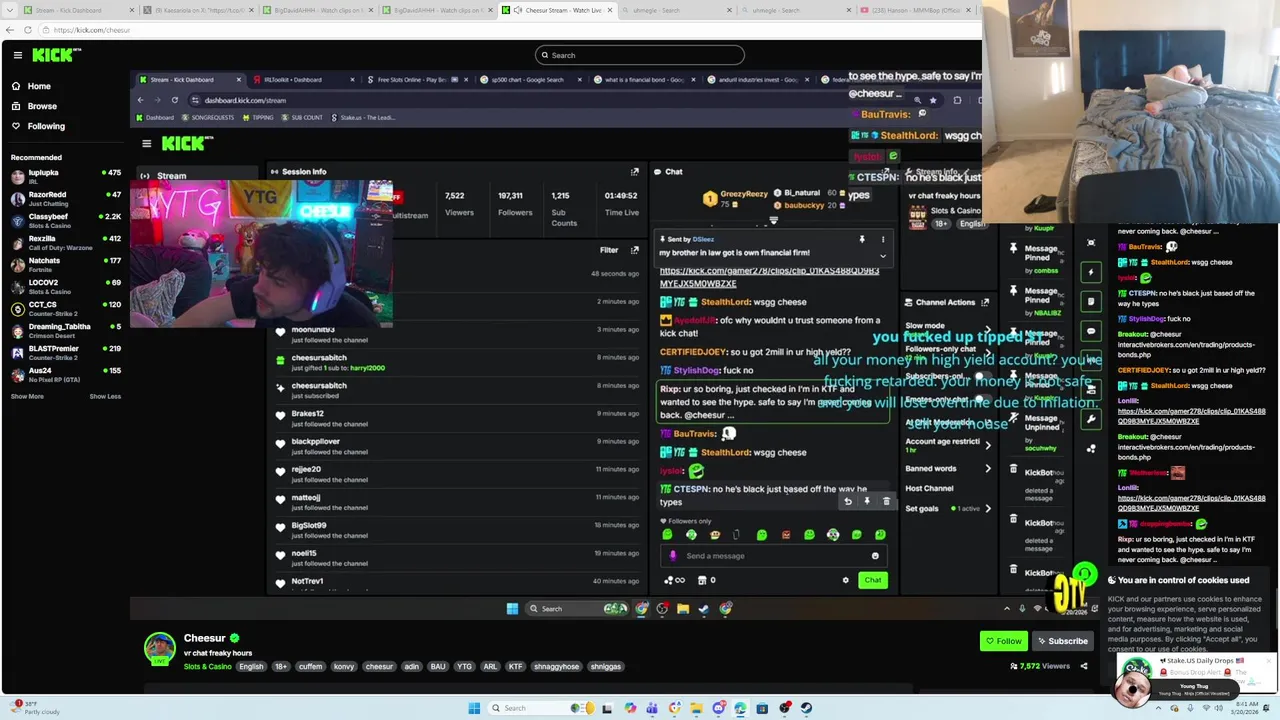
Task: Open File Explorer from the taskbar
Action: pyautogui.click(x=697, y=708)
